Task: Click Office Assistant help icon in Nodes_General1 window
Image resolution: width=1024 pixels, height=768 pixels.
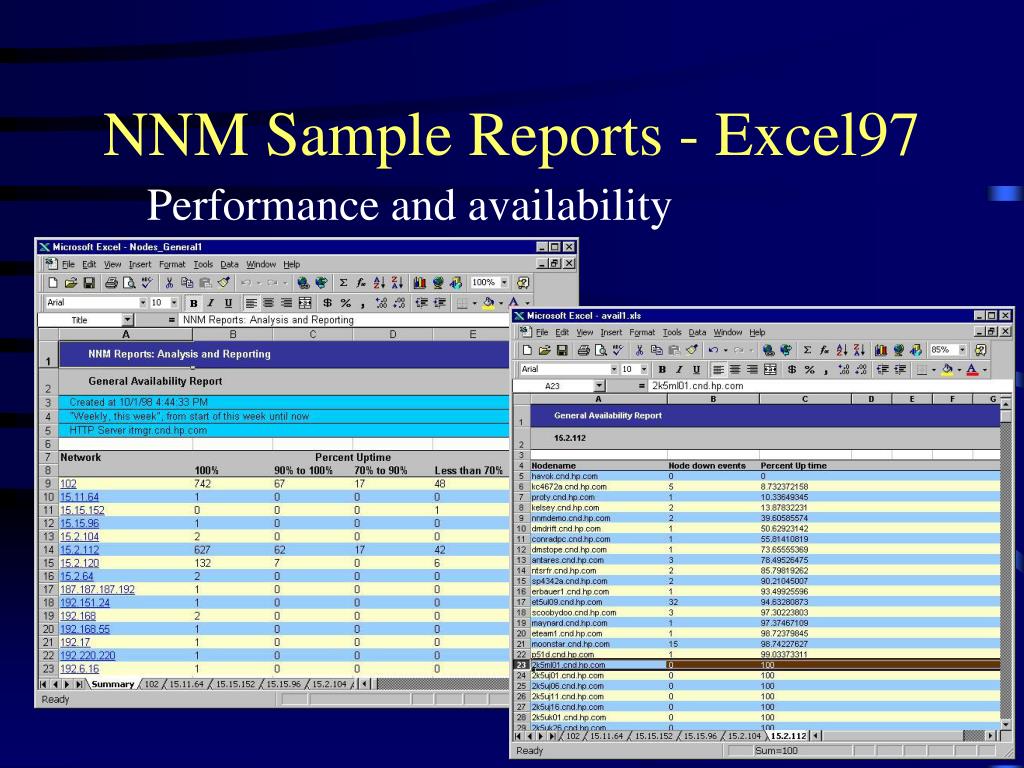Action: [522, 283]
